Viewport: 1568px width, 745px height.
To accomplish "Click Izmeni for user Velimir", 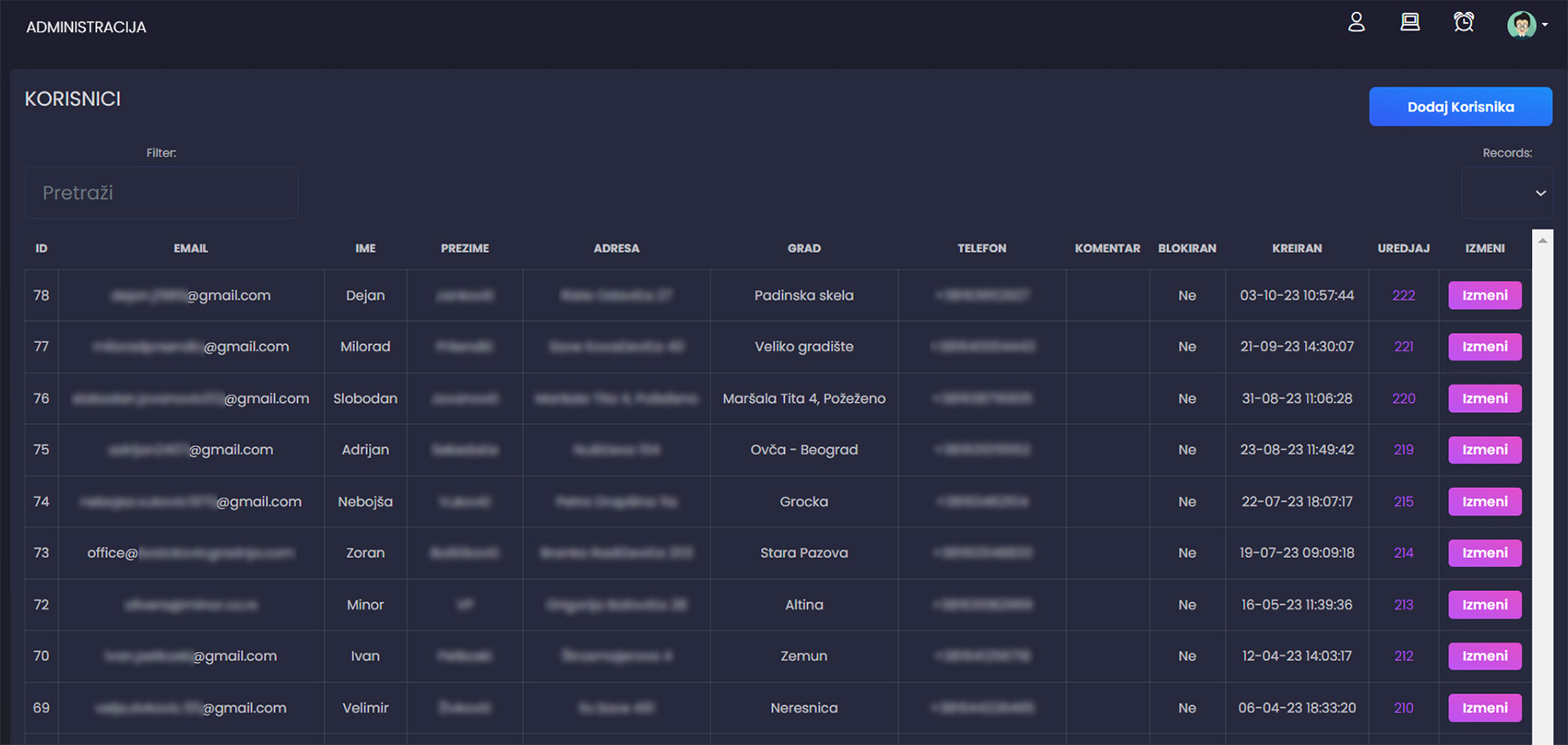I will [1485, 708].
